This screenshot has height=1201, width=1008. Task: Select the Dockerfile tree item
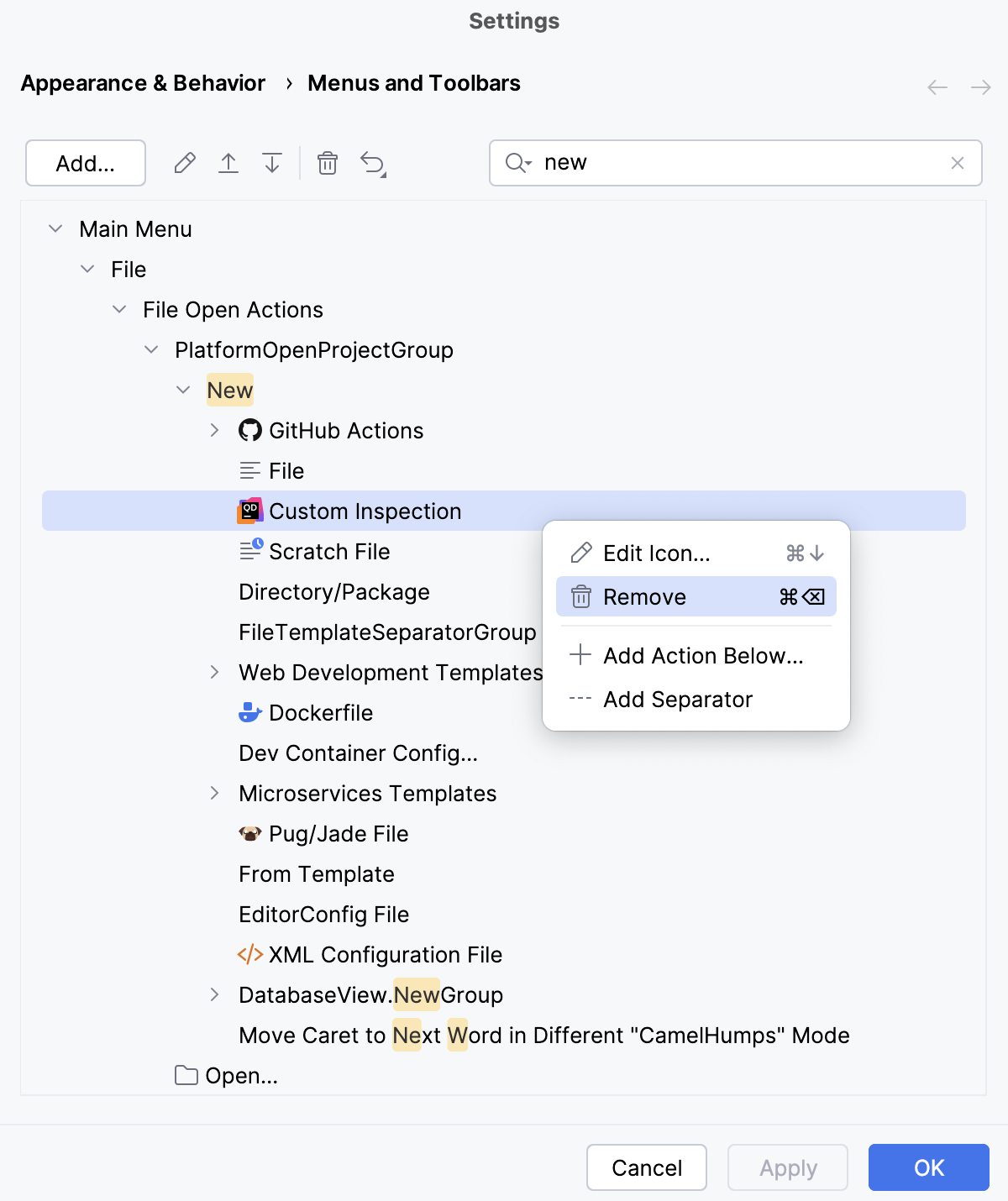[x=320, y=713]
